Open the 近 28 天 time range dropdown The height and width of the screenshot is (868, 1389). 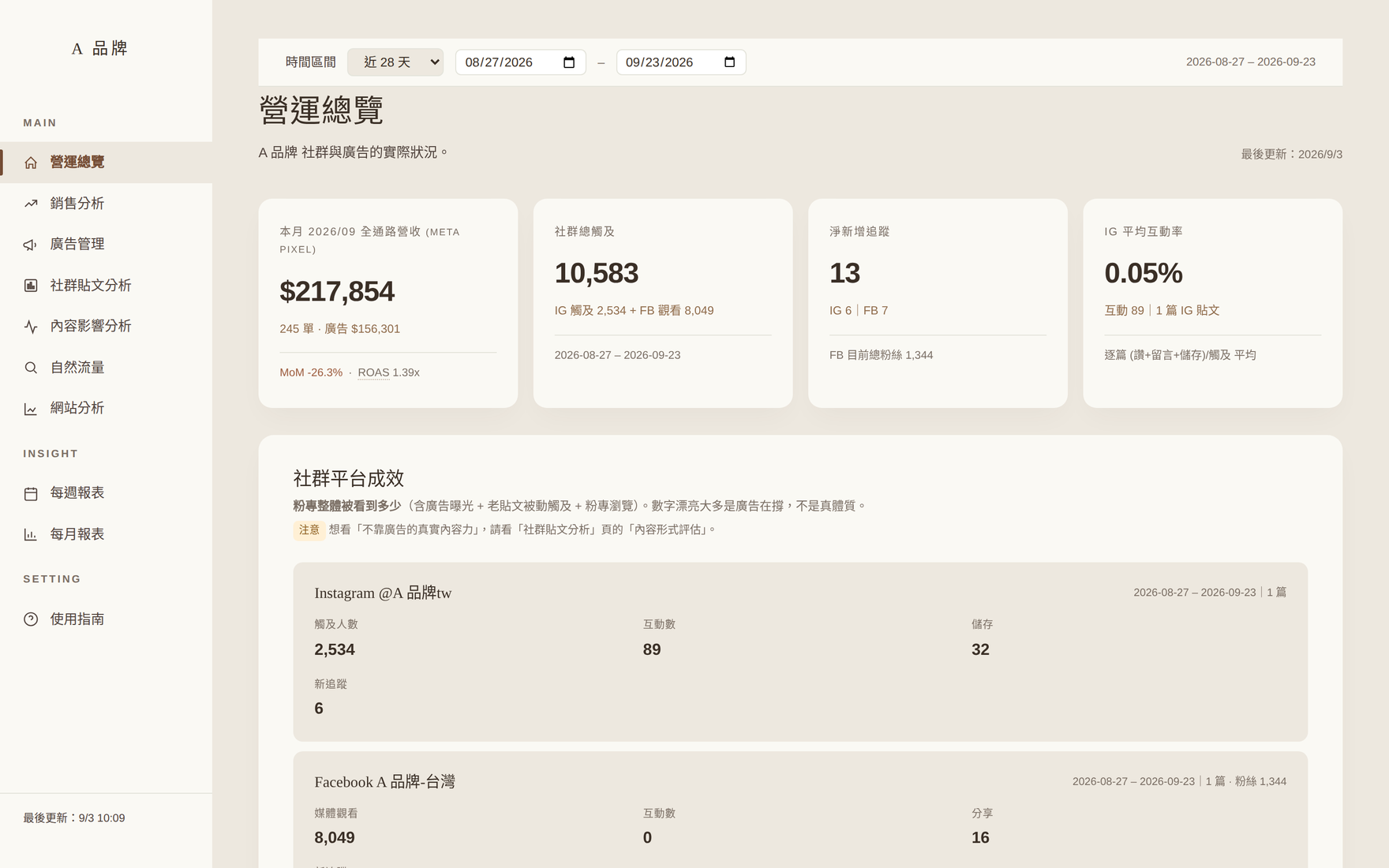395,62
